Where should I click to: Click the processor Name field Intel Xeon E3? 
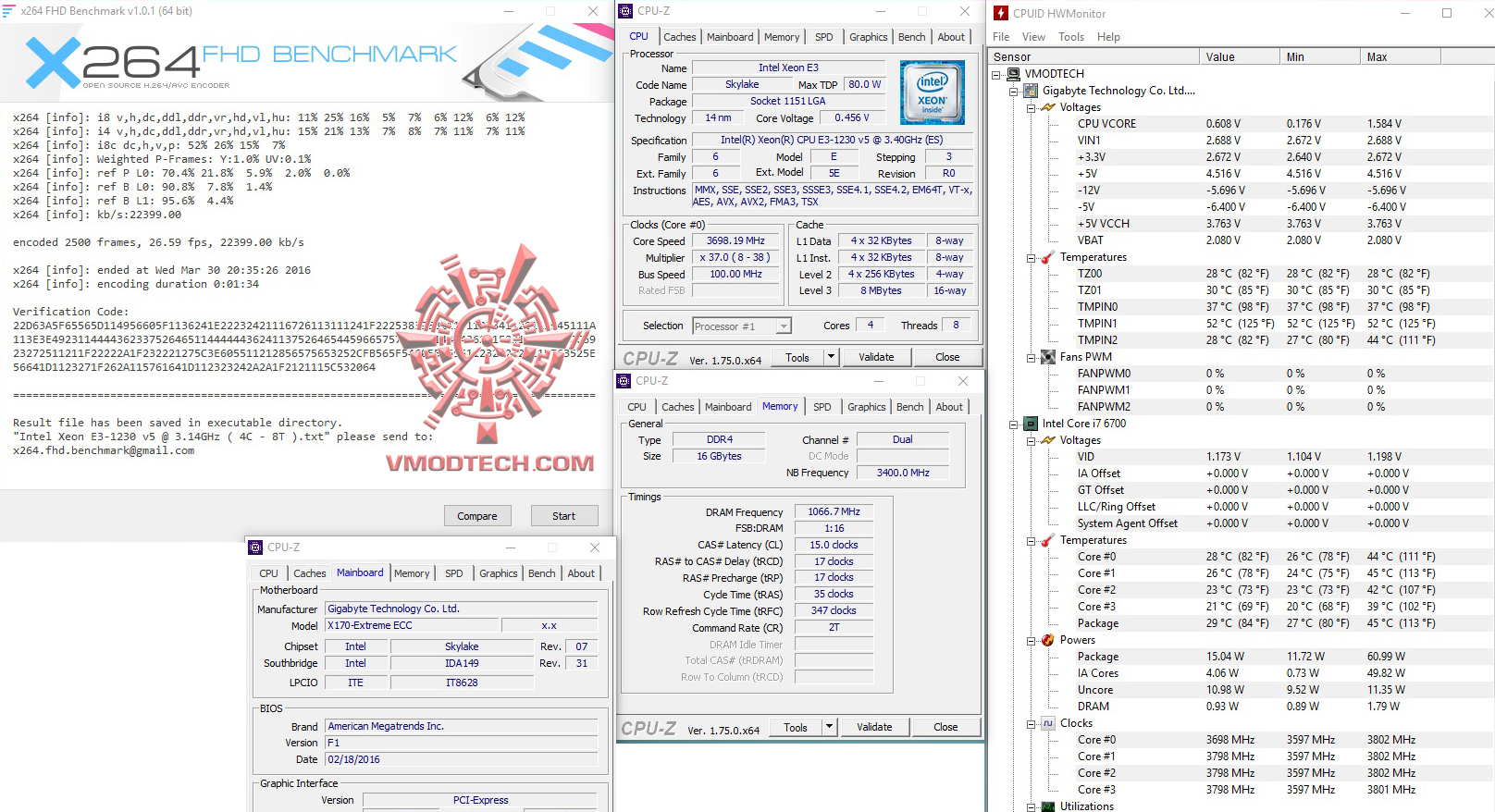point(789,68)
